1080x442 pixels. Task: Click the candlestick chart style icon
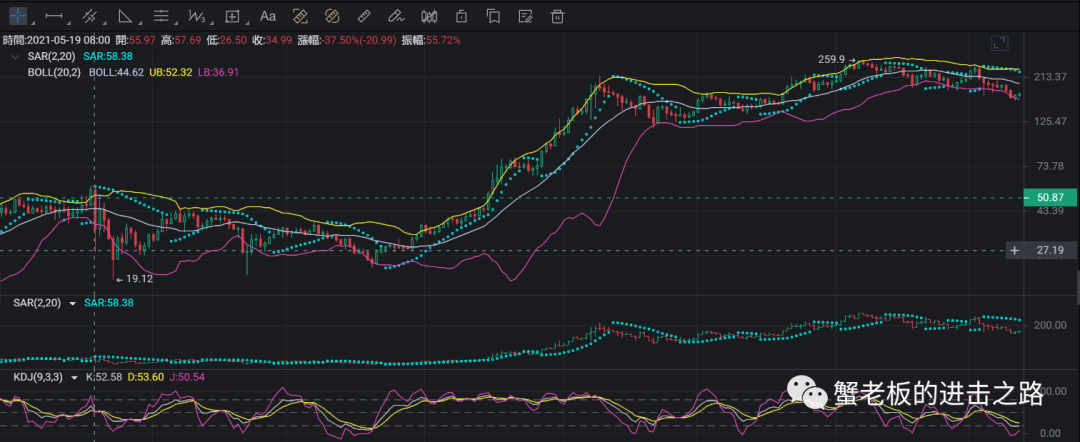429,15
